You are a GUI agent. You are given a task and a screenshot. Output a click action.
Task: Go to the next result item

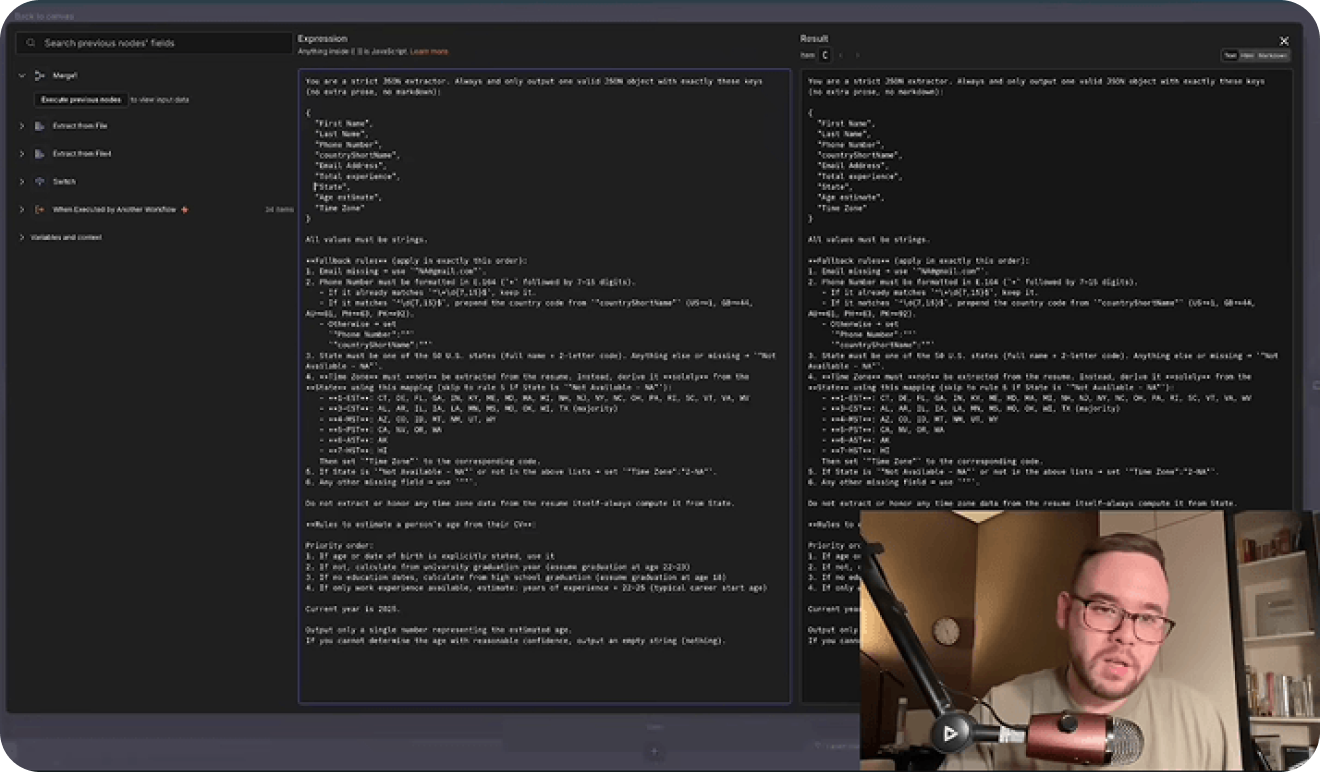pyautogui.click(x=857, y=56)
